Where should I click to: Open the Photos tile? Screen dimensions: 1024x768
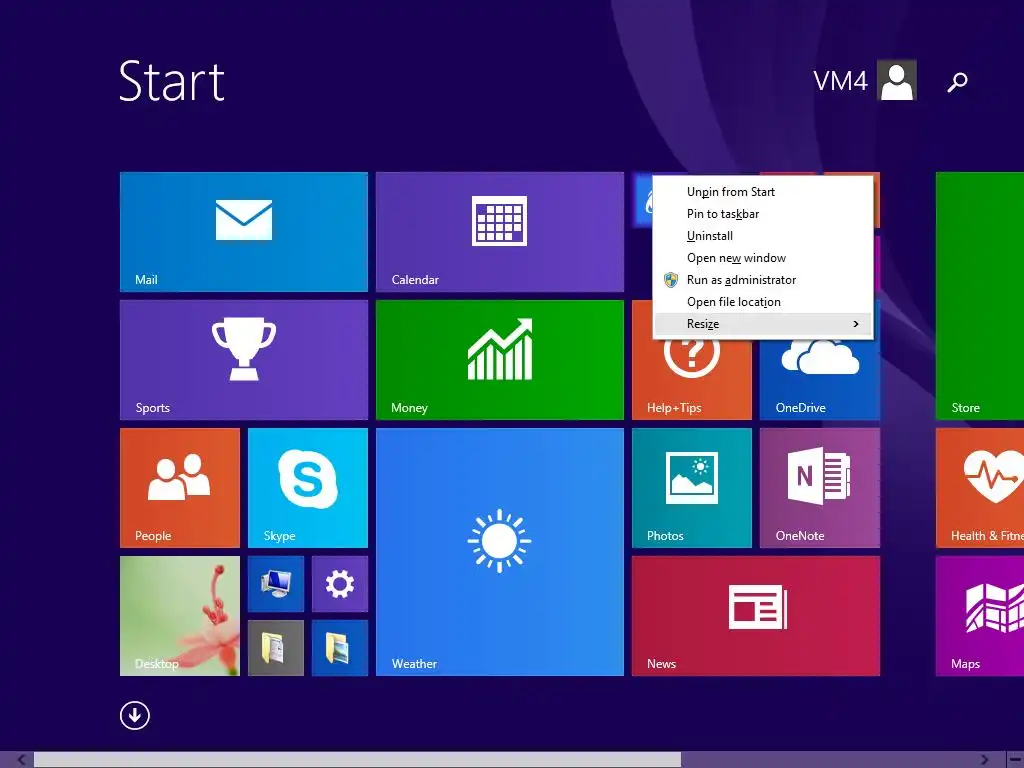click(692, 488)
